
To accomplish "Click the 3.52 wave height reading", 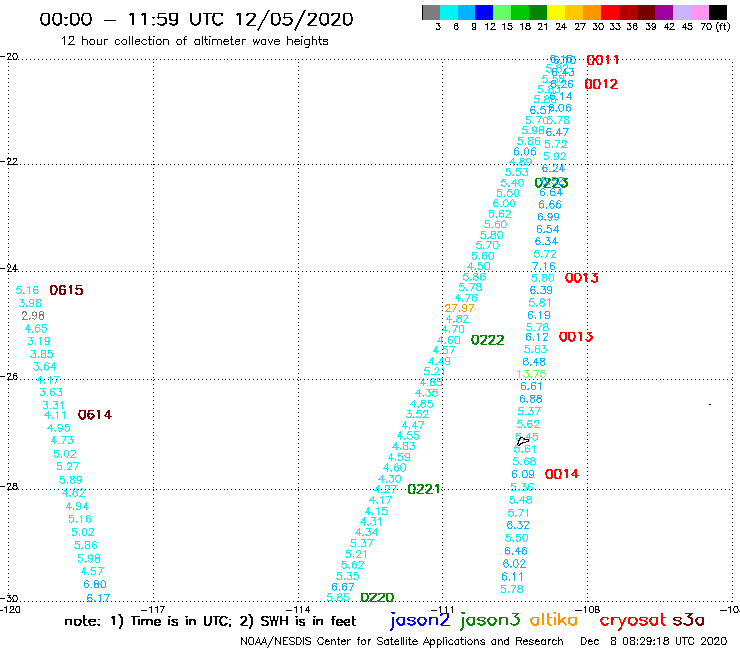I will tap(418, 414).
